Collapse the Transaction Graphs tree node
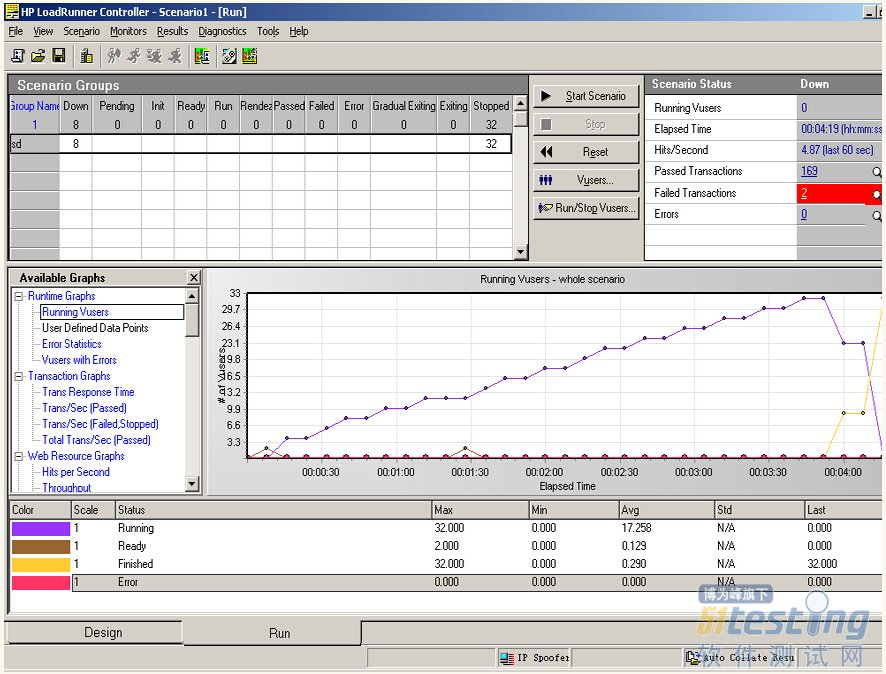The image size is (886, 674). click(19, 376)
